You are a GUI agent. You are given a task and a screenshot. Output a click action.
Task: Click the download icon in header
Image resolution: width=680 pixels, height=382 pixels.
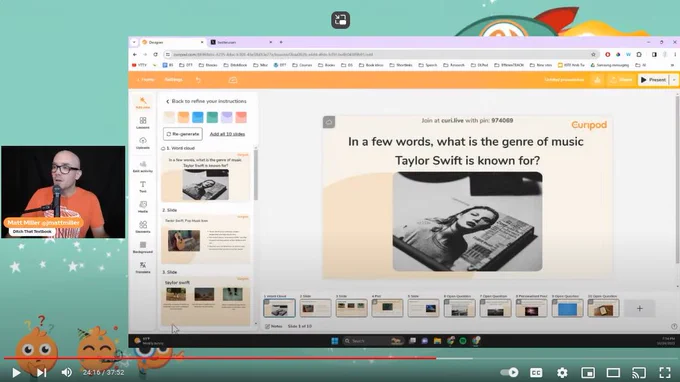(597, 80)
